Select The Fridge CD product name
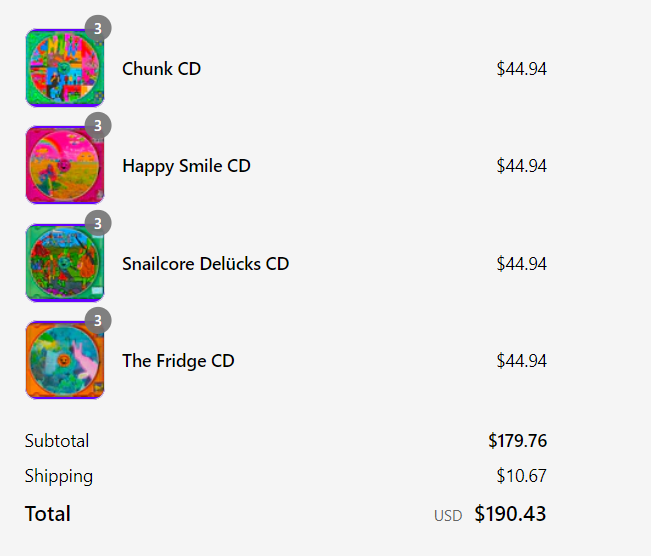Screen dimensions: 651x556 pos(178,361)
